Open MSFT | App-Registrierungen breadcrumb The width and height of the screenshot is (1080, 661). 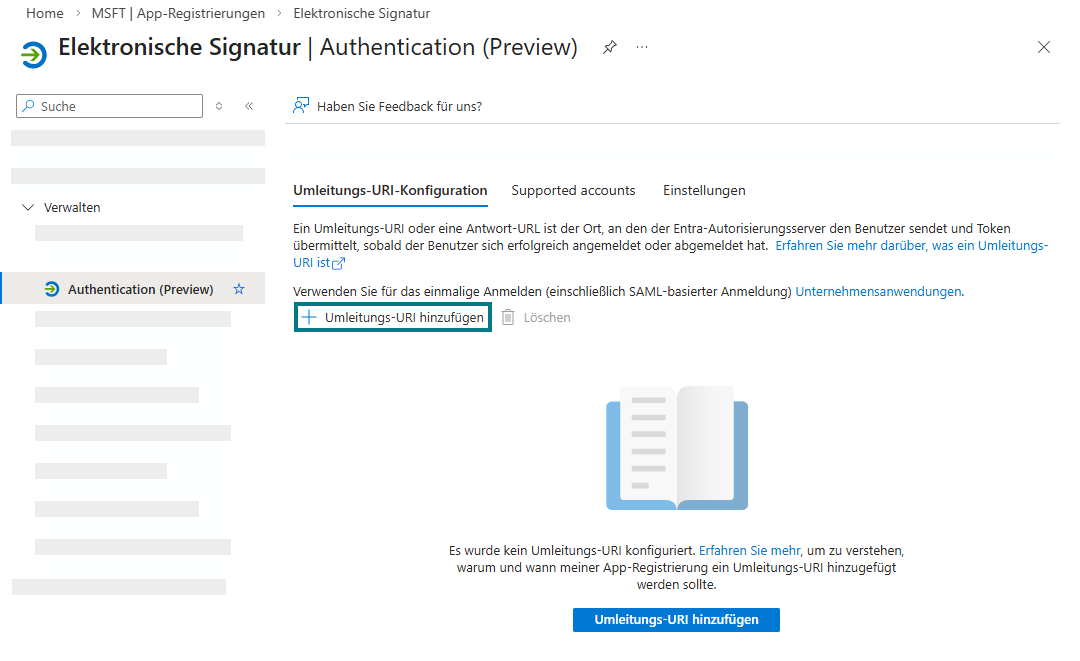click(178, 14)
